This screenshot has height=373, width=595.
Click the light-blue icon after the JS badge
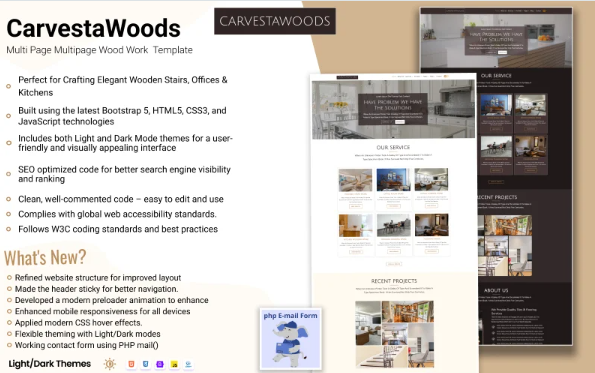(188, 364)
